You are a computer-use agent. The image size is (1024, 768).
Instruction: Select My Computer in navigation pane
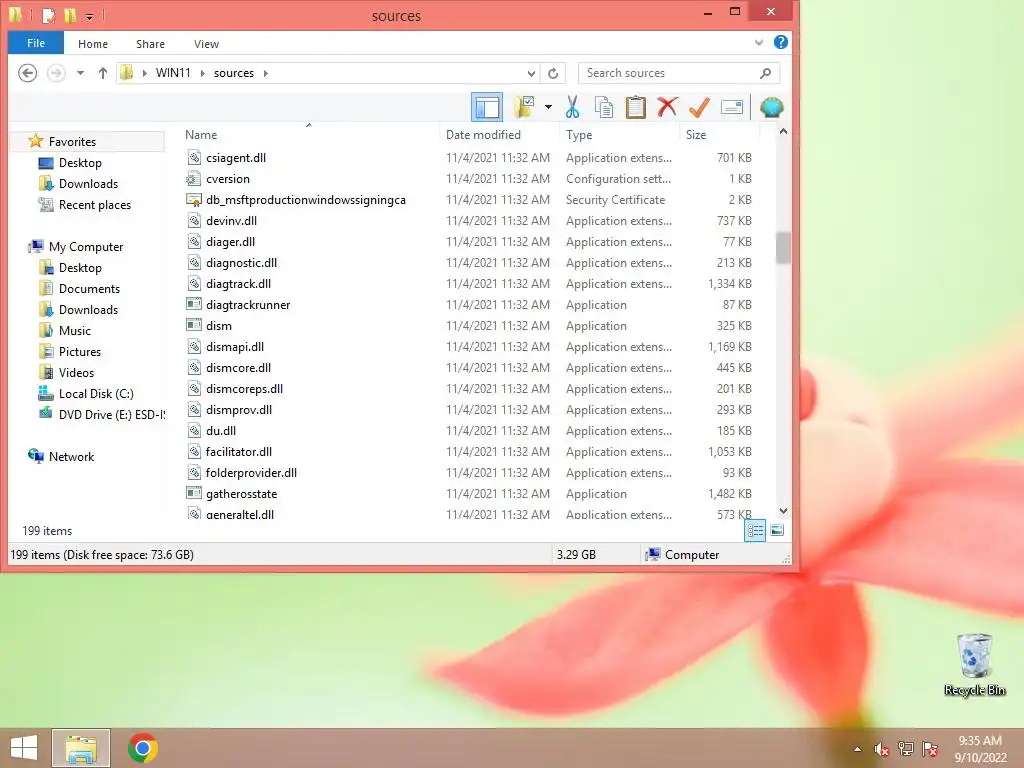(86, 247)
